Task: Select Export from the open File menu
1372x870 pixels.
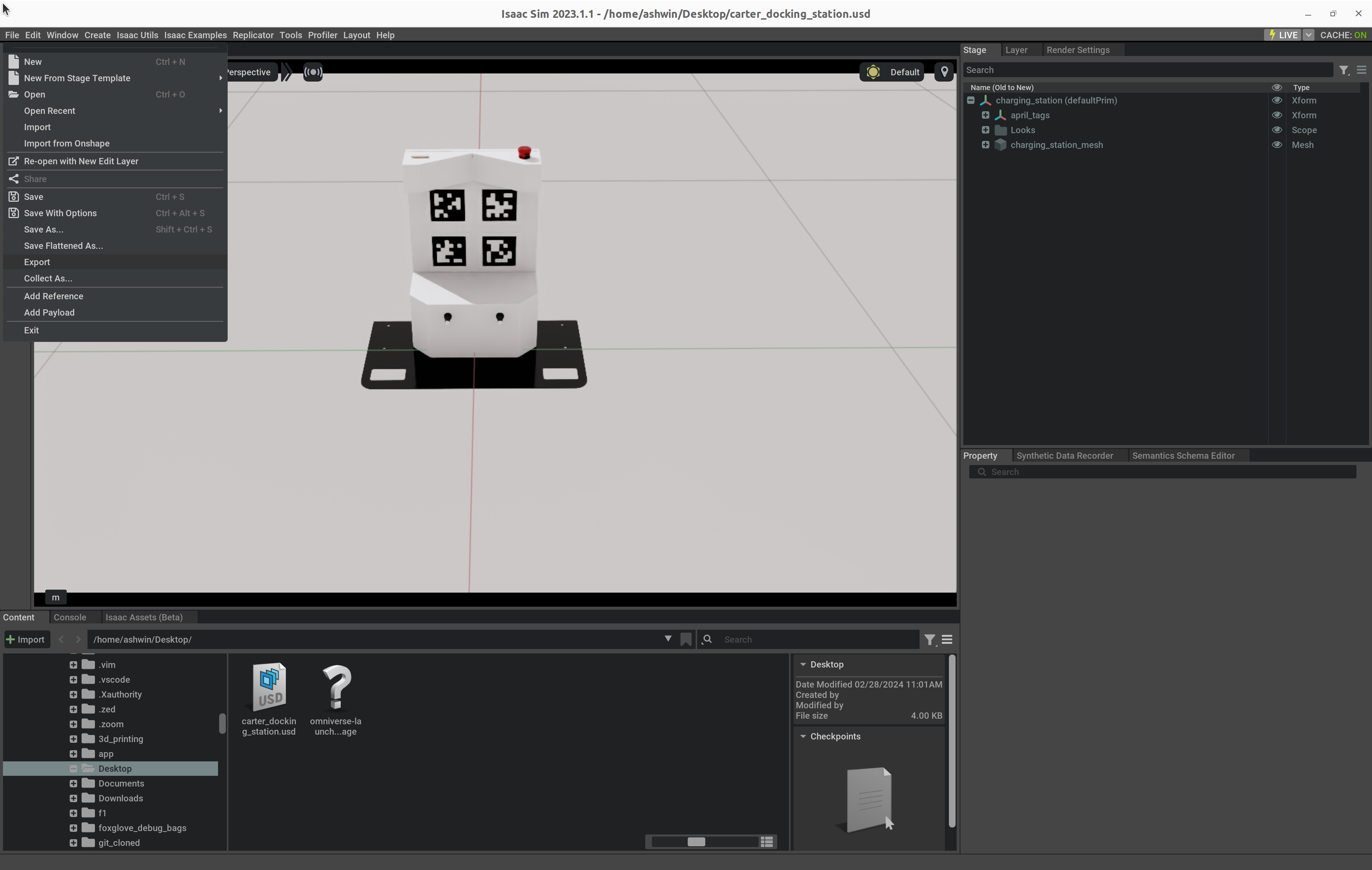Action: tap(37, 262)
